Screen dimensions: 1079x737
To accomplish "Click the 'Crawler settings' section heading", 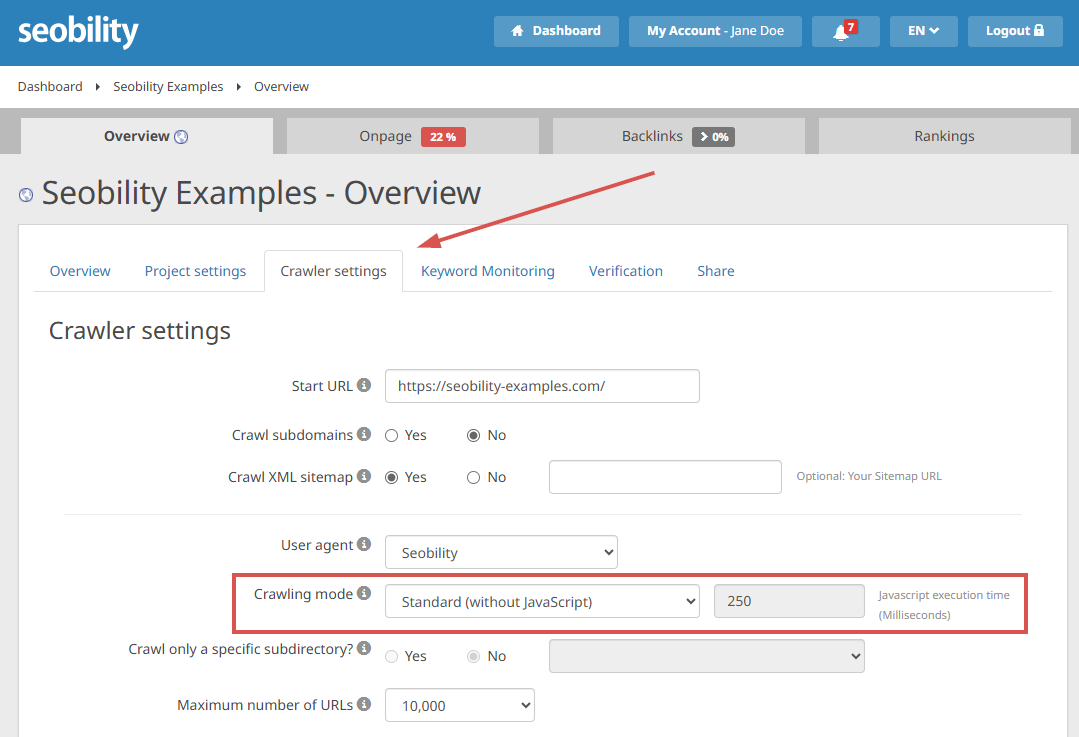I will pos(140,331).
